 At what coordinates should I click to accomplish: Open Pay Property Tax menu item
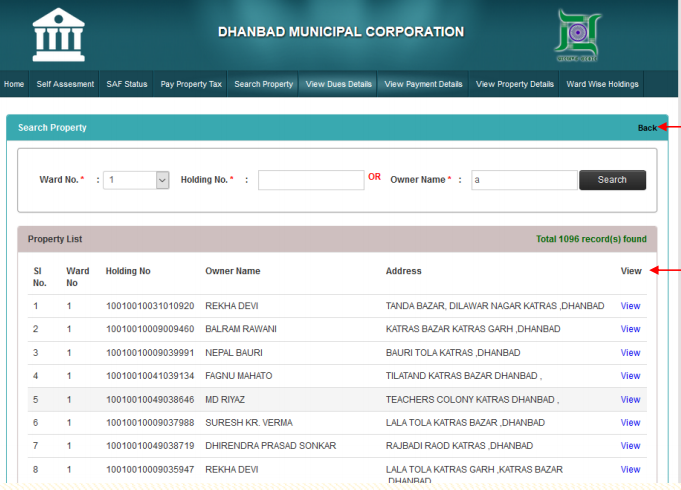(191, 84)
